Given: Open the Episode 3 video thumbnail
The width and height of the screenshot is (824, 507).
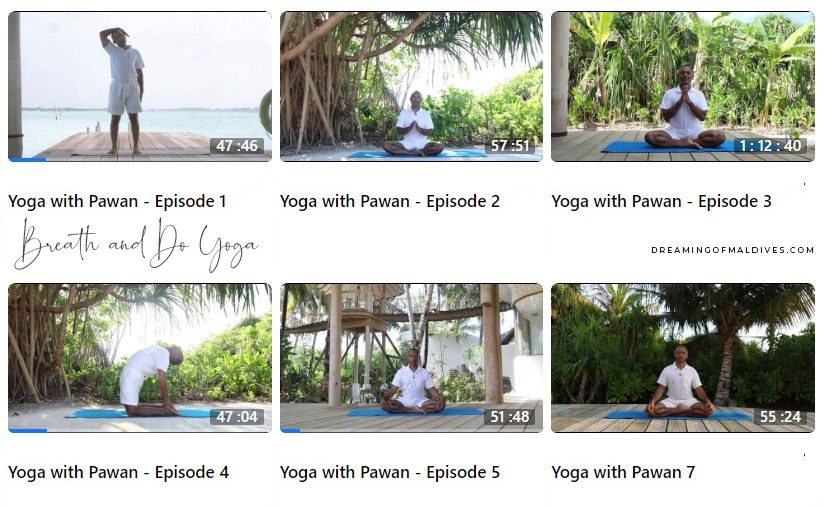Looking at the screenshot, I should pyautogui.click(x=683, y=86).
